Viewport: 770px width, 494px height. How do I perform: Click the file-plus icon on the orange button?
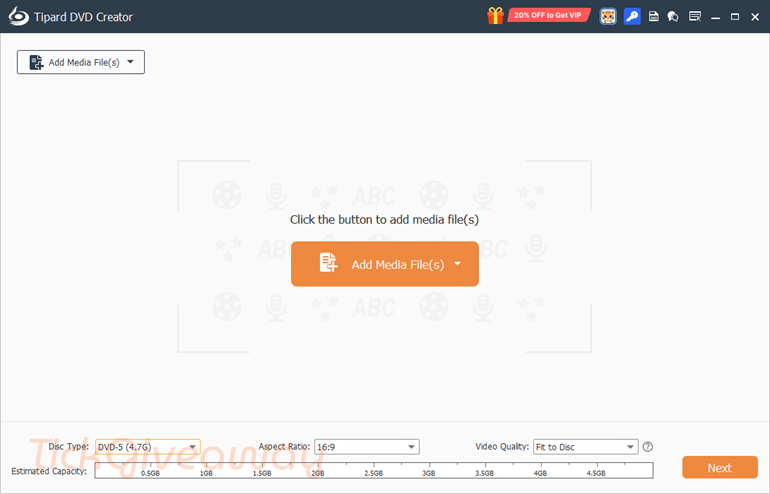pos(329,263)
